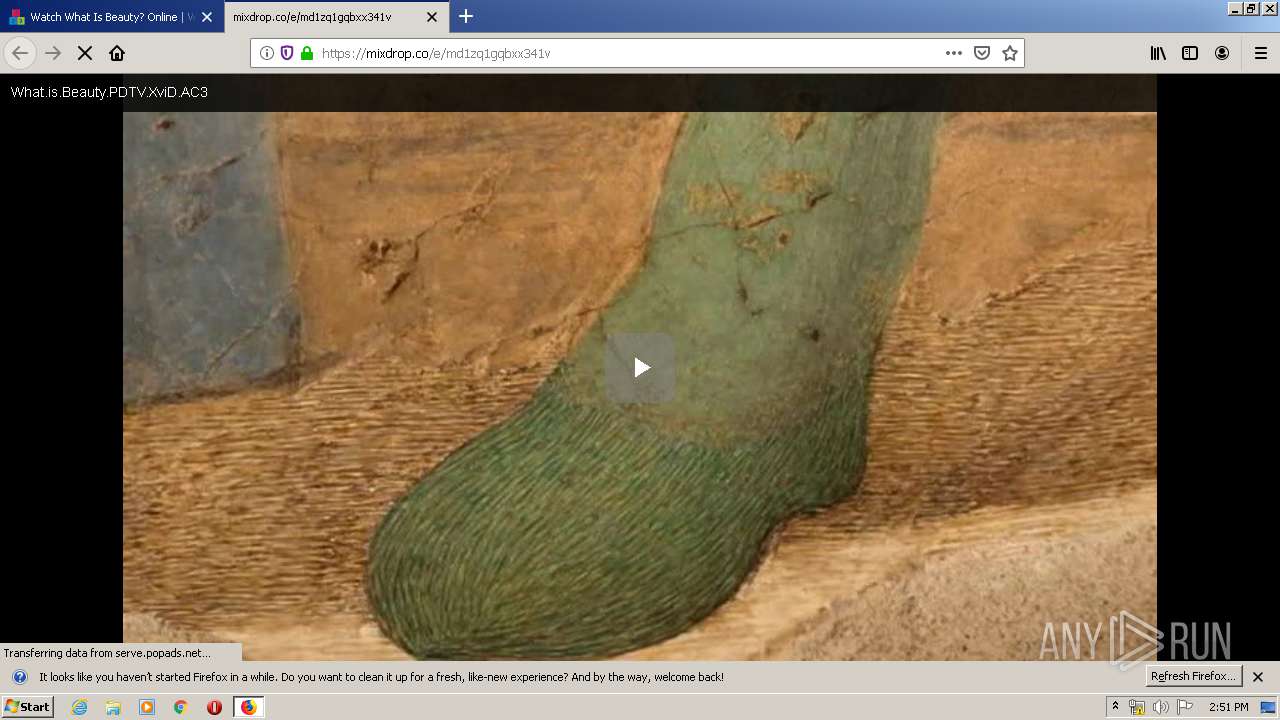
Task: Open Firefox hamburger application menu
Action: click(1261, 53)
